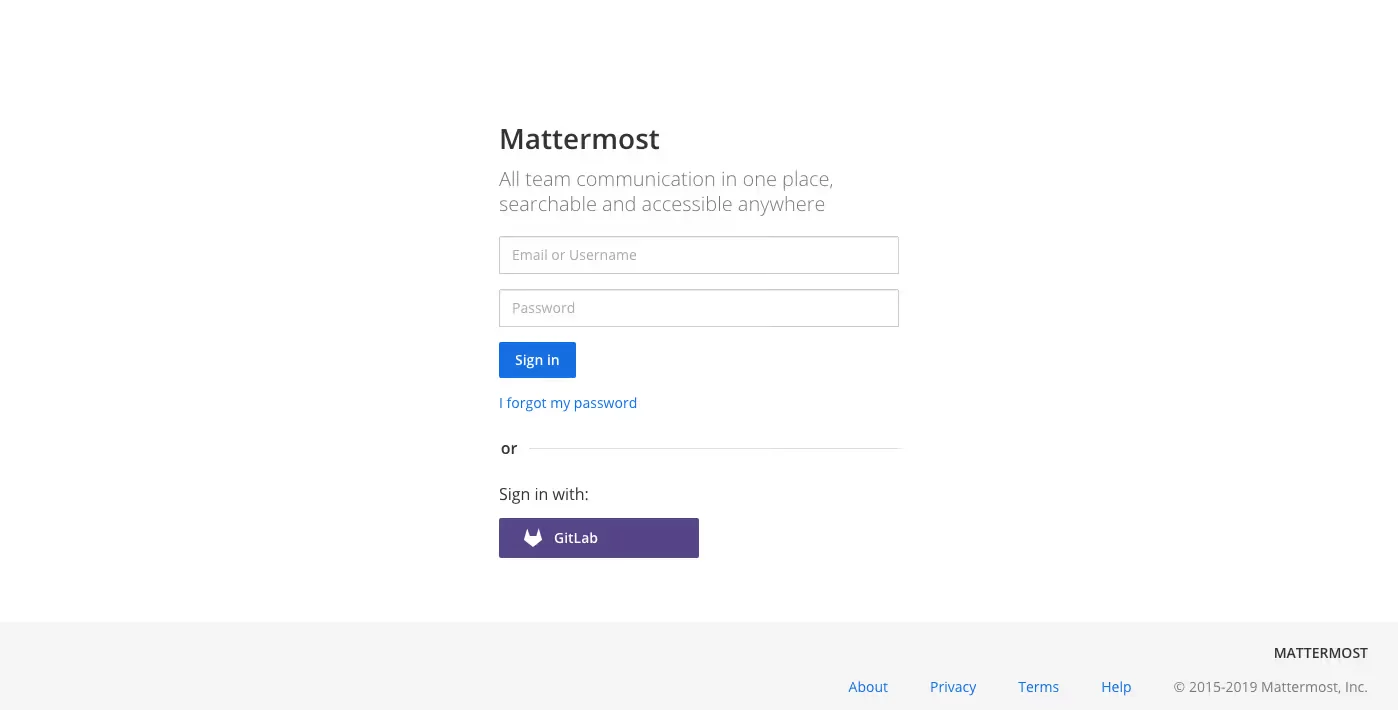Open the Terms footer link
This screenshot has width=1398, height=710.
click(1038, 687)
